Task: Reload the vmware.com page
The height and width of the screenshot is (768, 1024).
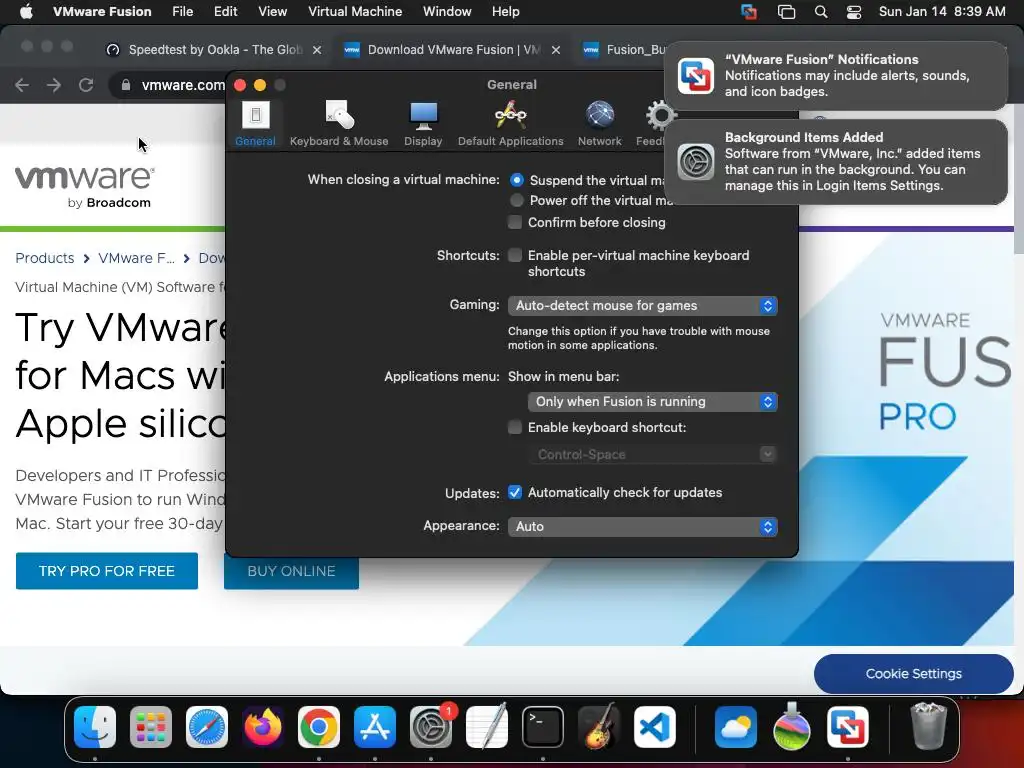Action: click(86, 85)
